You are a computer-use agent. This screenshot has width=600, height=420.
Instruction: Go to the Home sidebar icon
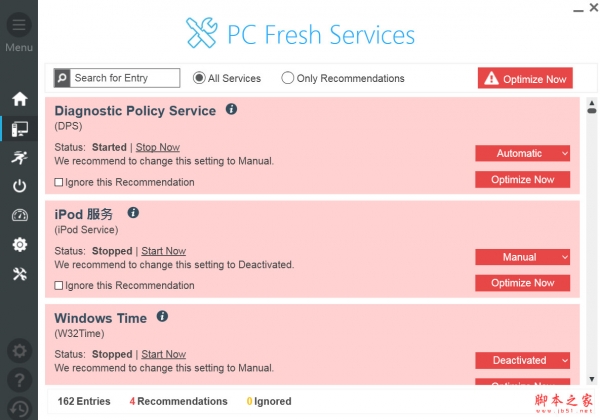19,99
